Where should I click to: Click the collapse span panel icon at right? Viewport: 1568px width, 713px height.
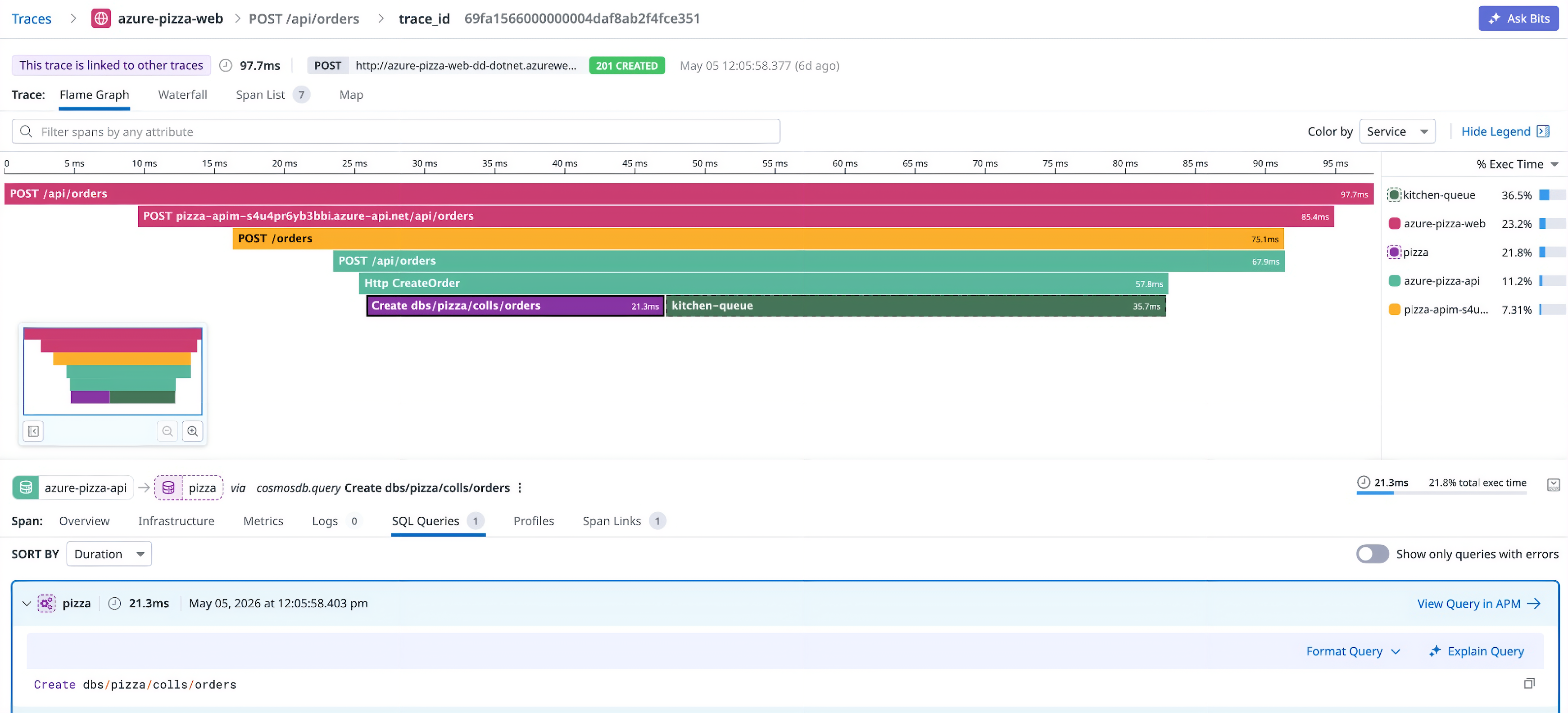pyautogui.click(x=1554, y=484)
